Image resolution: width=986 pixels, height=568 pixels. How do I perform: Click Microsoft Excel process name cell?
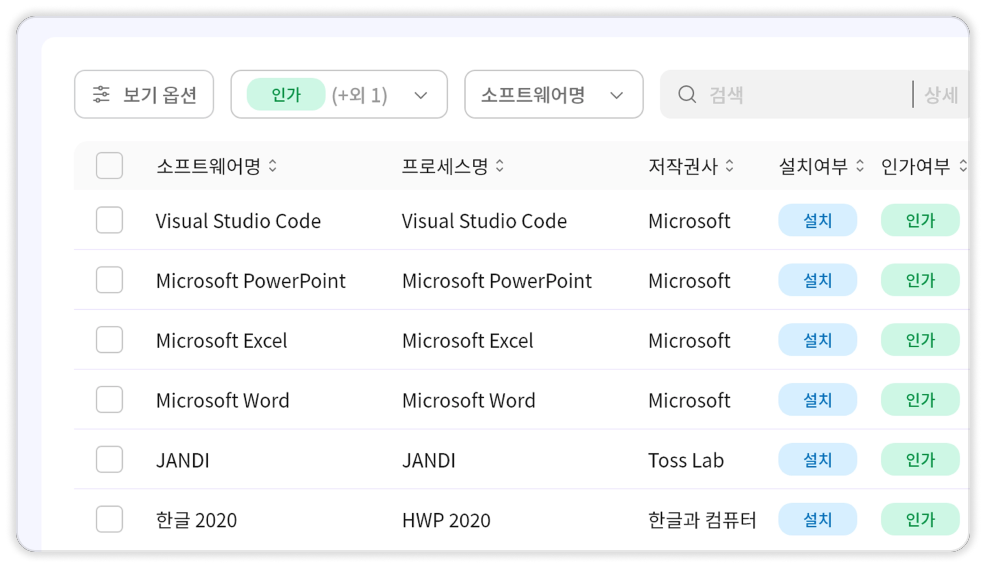pyautogui.click(x=467, y=340)
